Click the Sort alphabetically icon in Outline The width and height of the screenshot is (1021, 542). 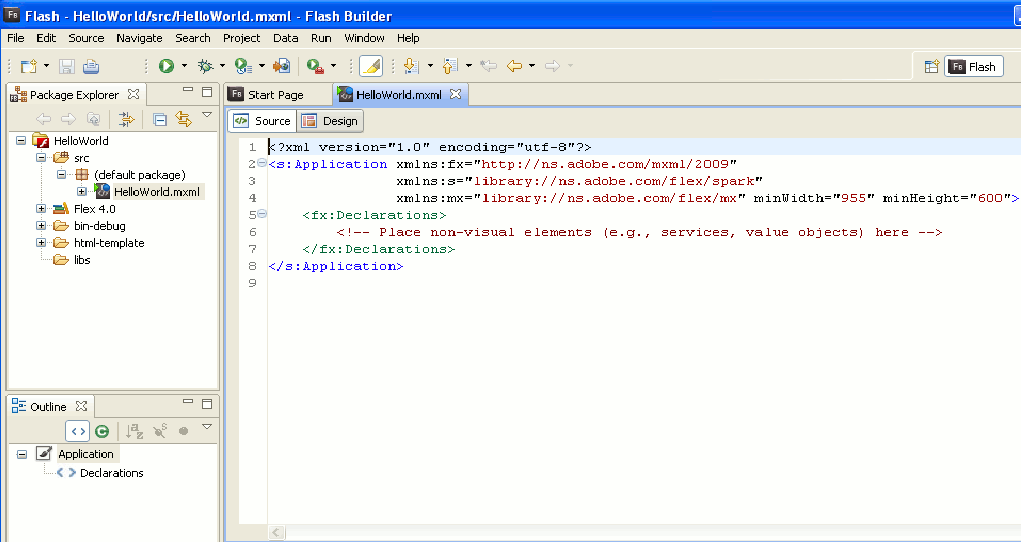coord(135,431)
